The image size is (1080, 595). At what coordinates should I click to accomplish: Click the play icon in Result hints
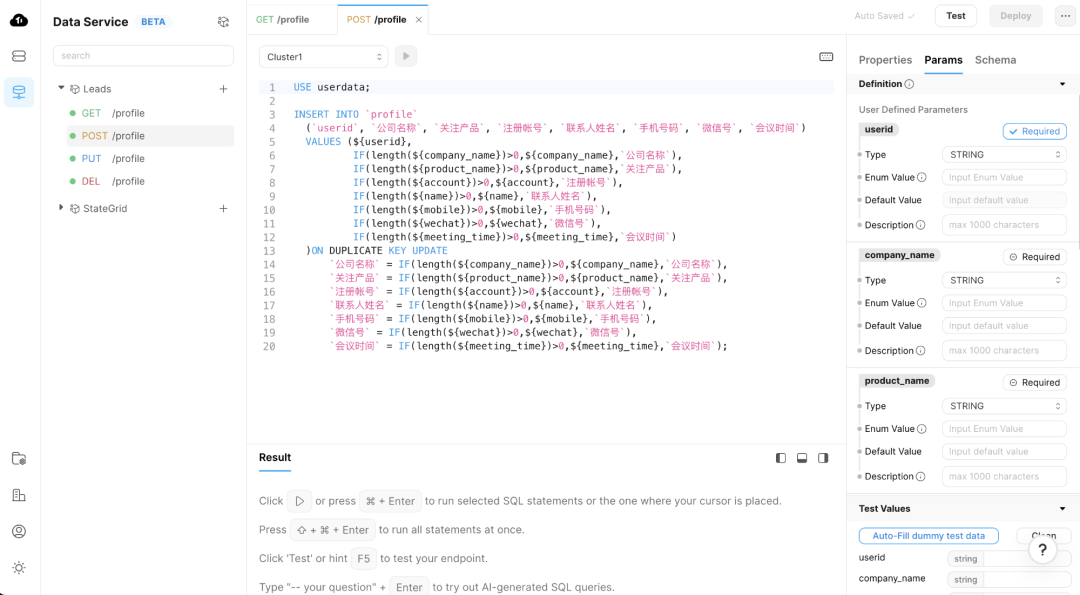click(x=300, y=501)
